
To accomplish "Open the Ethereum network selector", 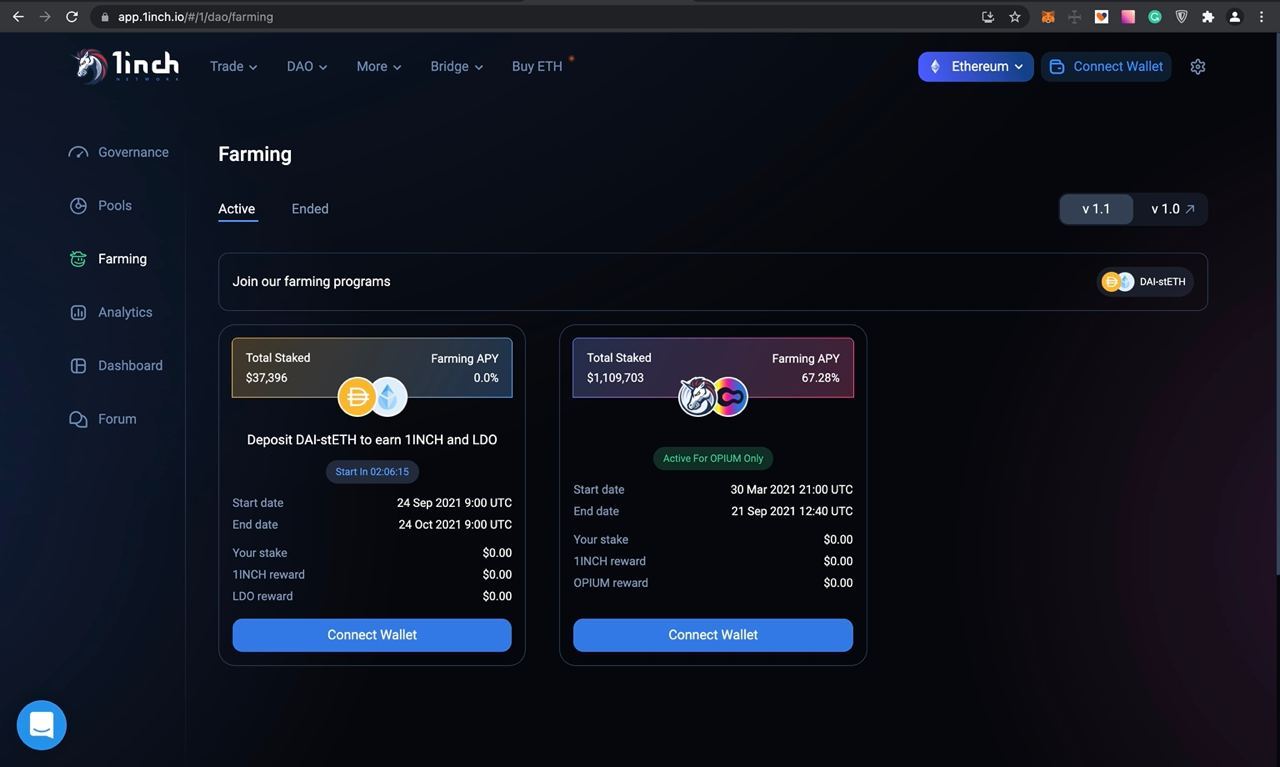I will (976, 66).
